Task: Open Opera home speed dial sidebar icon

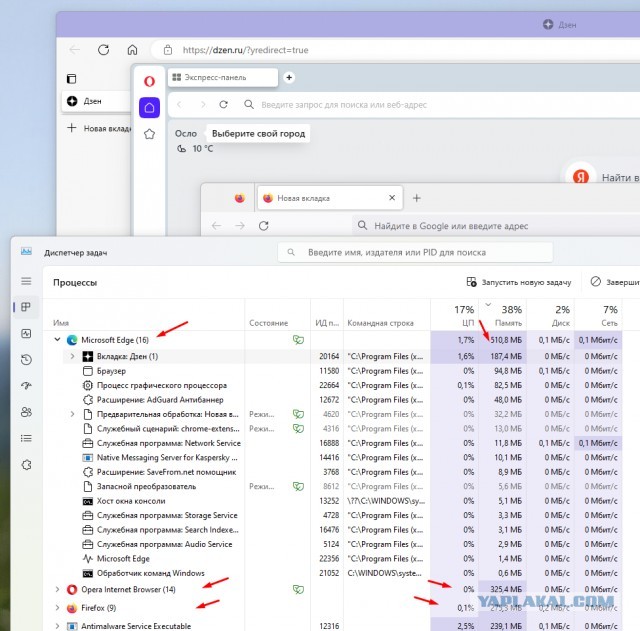Action: 149,108
